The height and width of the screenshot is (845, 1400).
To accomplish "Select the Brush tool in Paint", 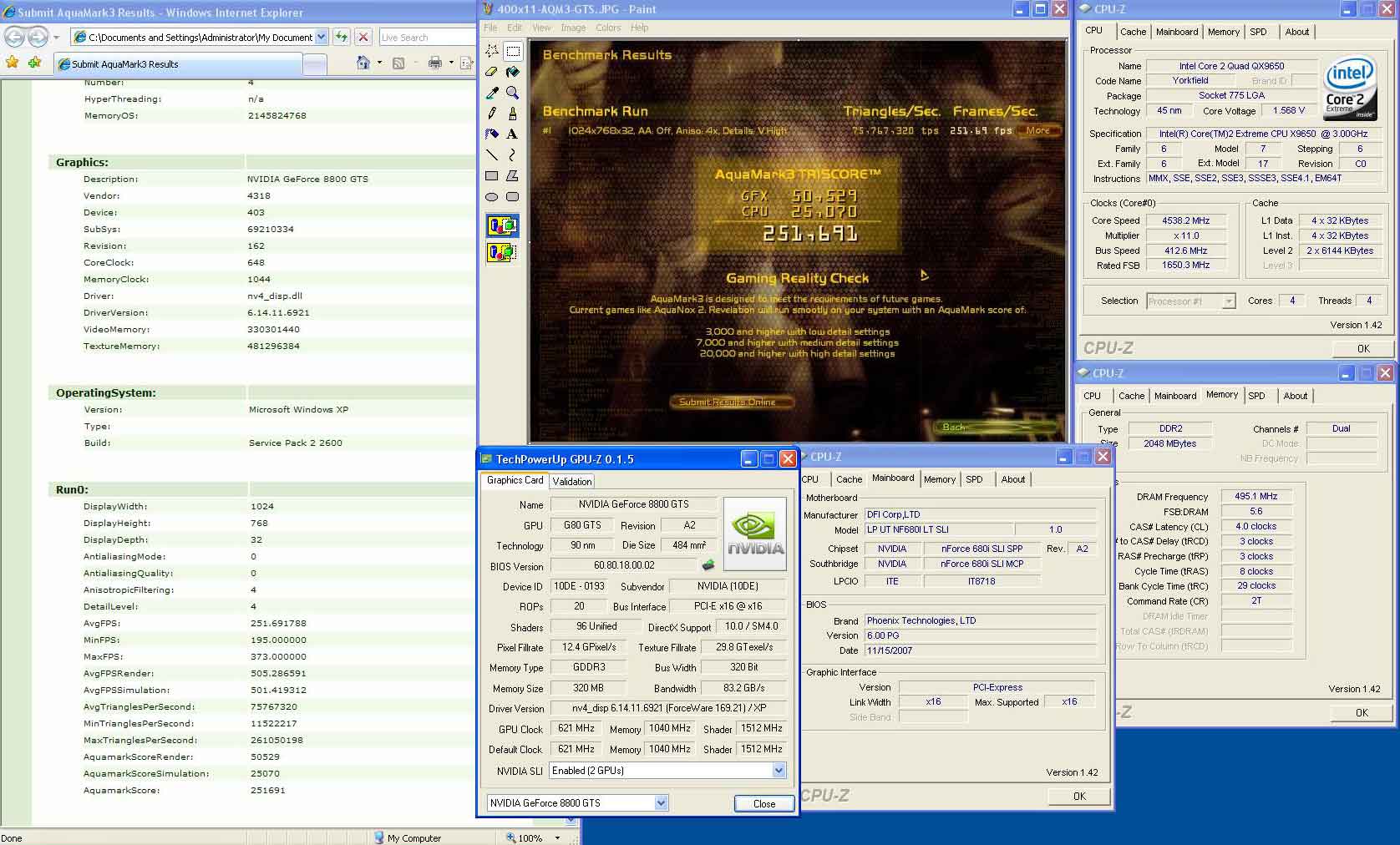I will [513, 114].
